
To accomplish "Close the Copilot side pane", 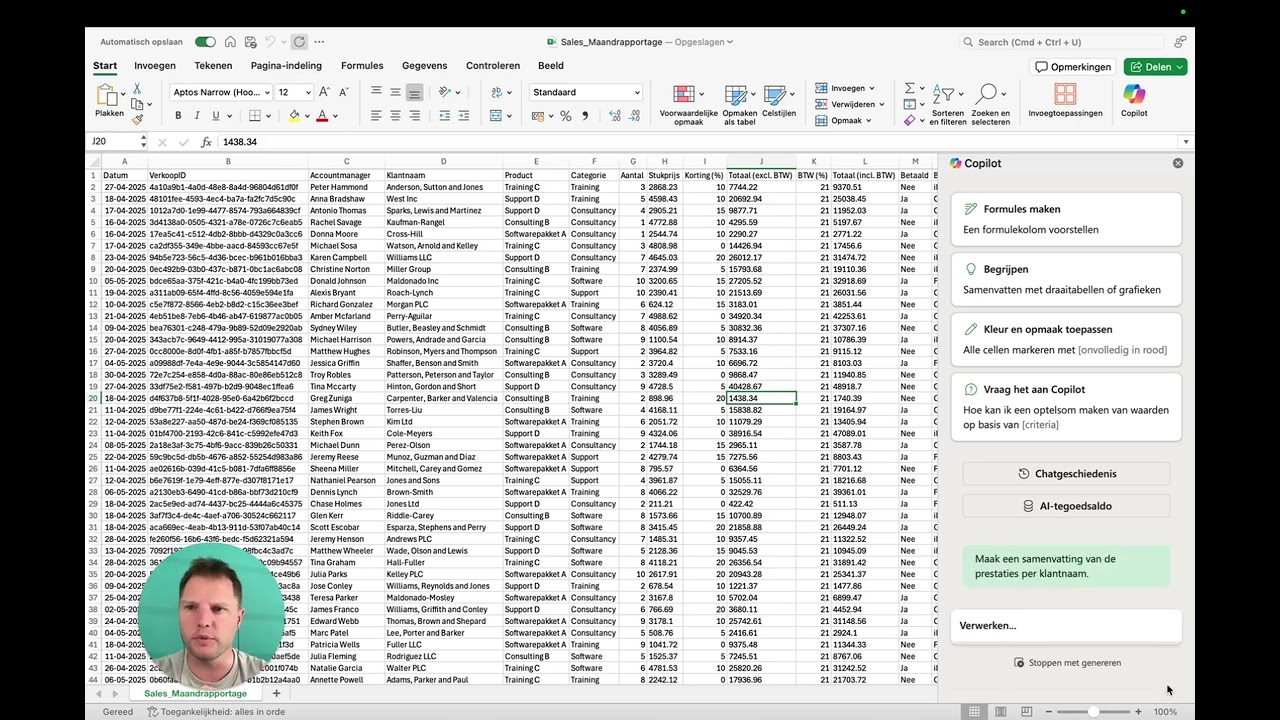I will pyautogui.click(x=1178, y=163).
